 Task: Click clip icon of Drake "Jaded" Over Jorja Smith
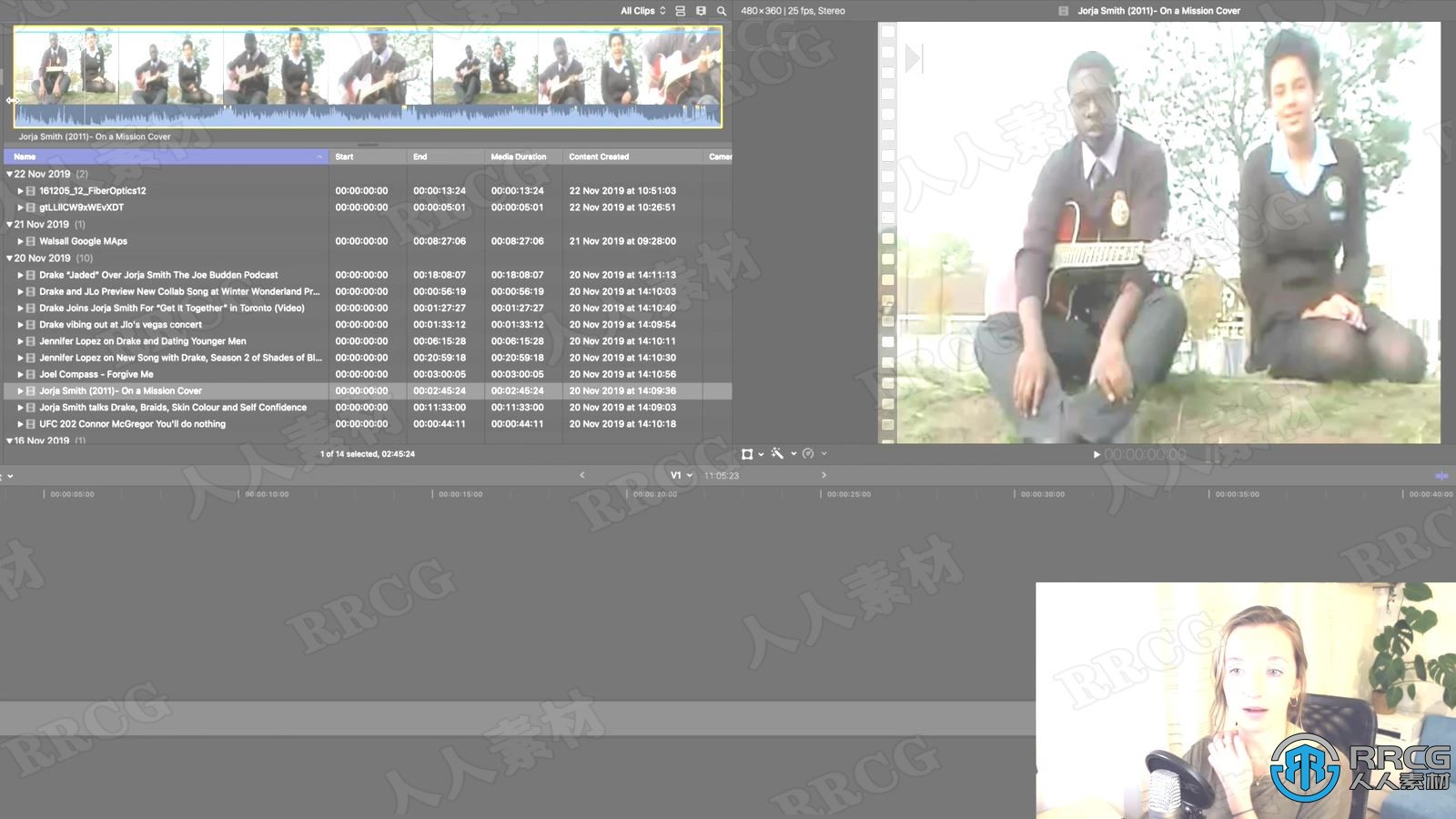pyautogui.click(x=31, y=275)
